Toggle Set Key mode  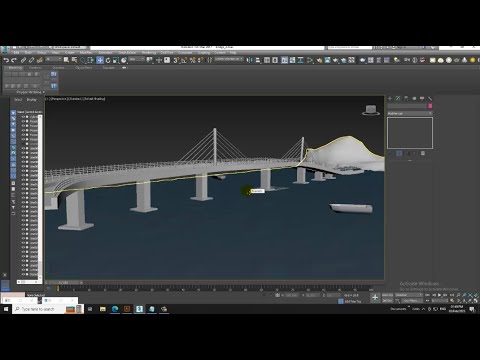tap(387, 301)
